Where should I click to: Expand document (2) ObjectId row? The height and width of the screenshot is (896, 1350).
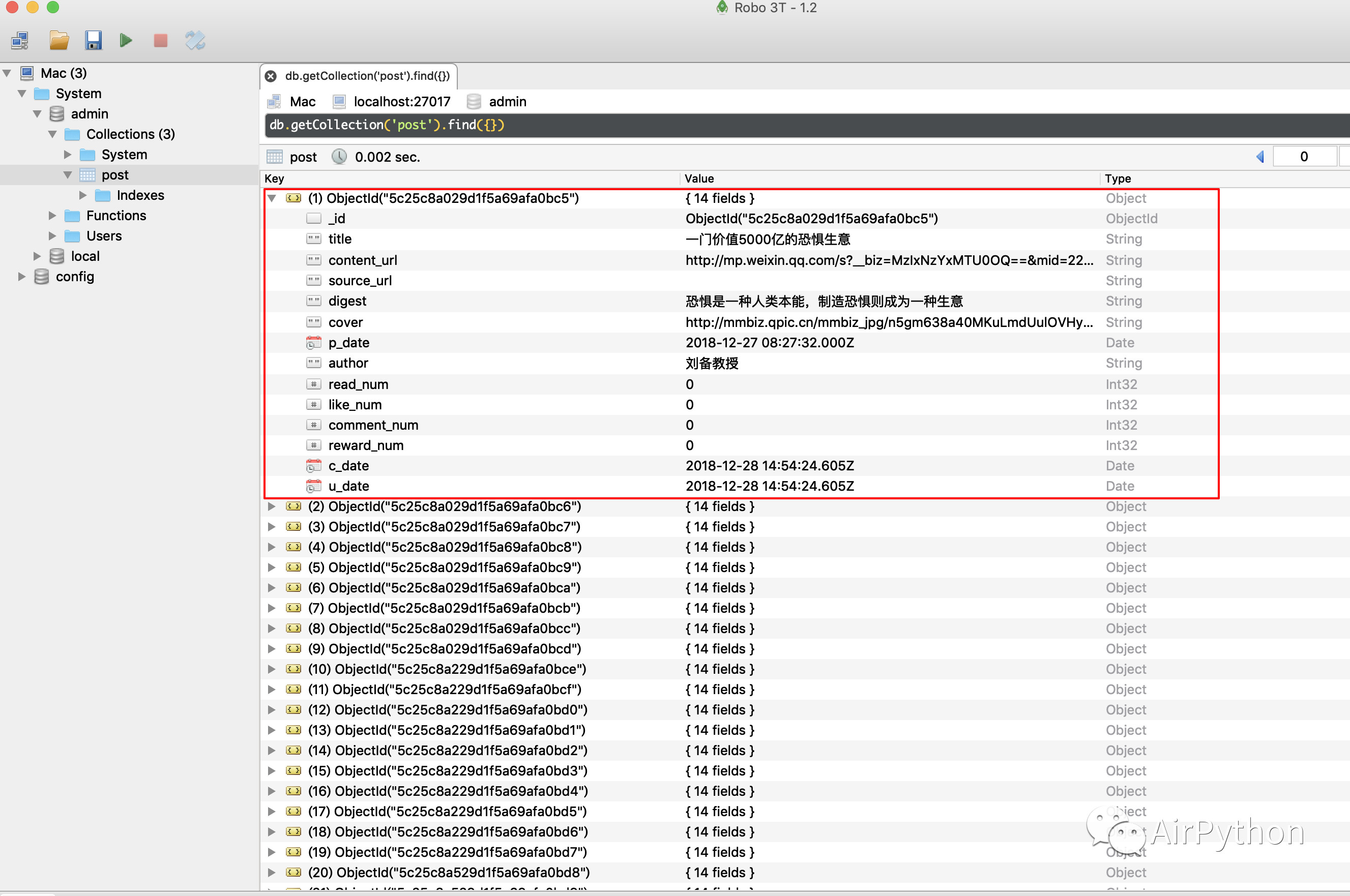click(273, 506)
